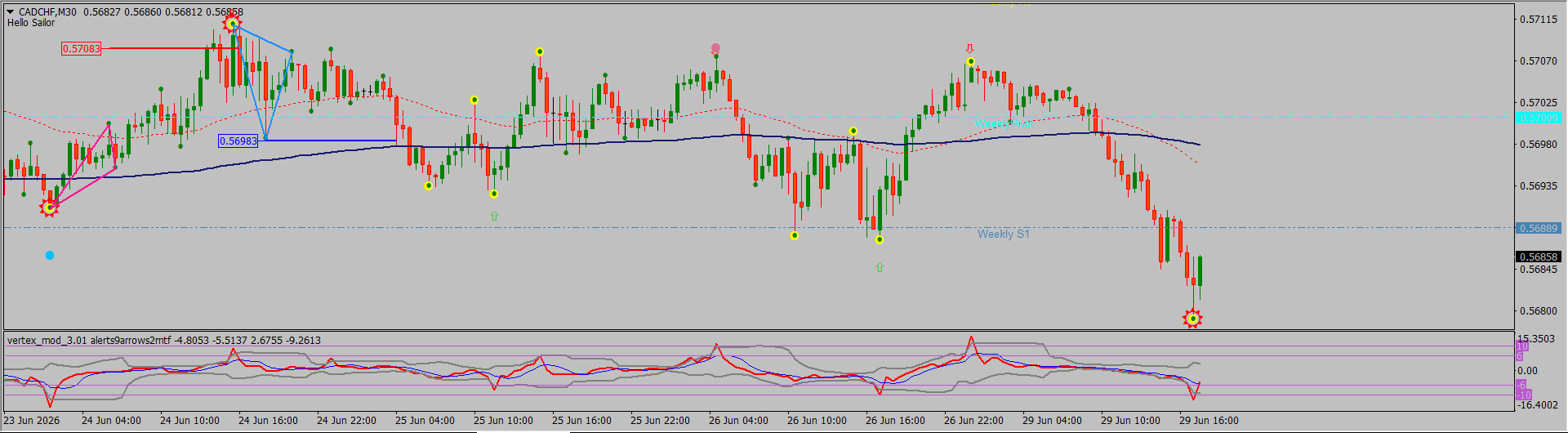
Task: Click the 24 Jun 22:00 time label
Action: tap(346, 421)
